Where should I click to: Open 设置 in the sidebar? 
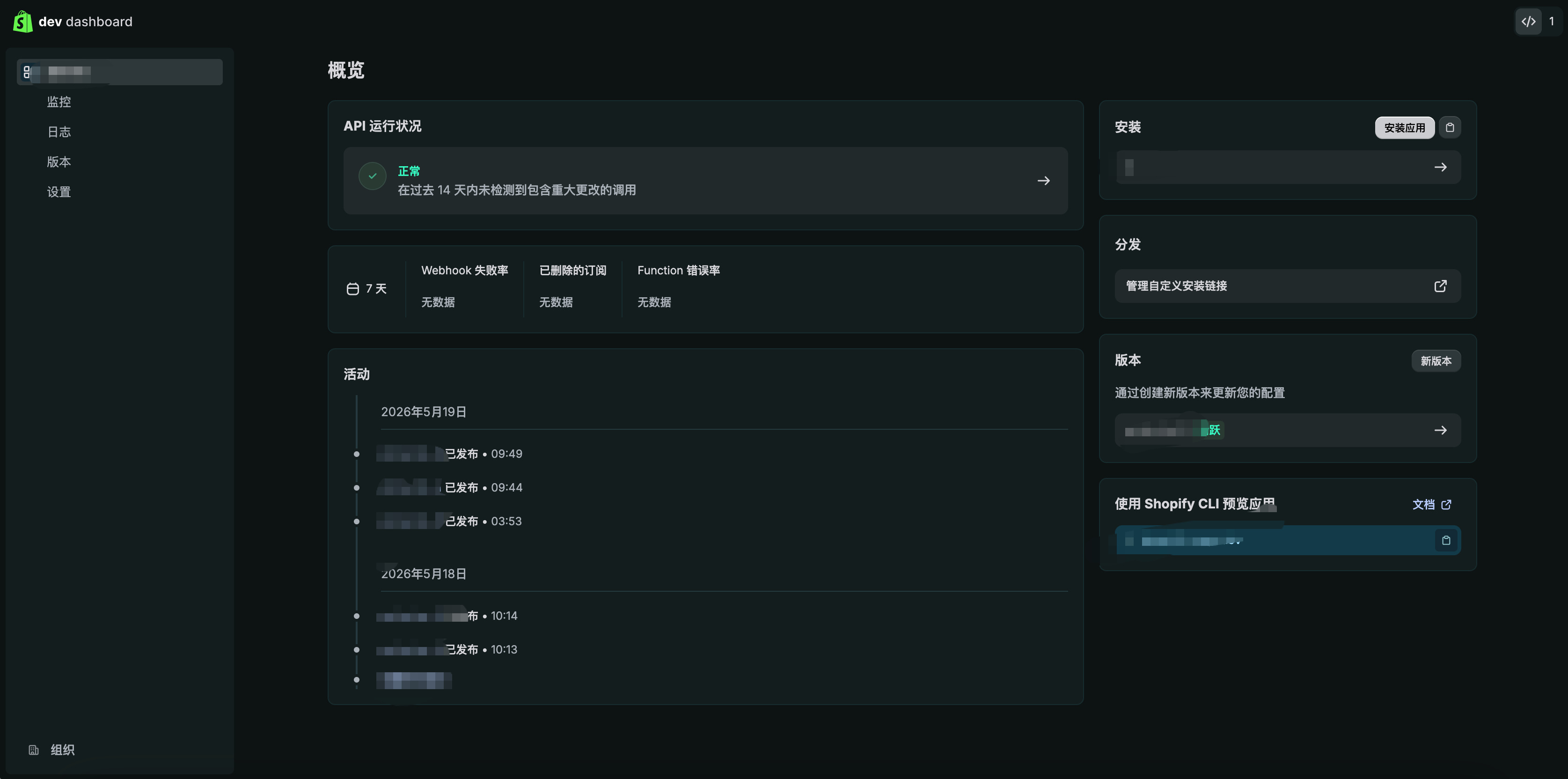click(59, 192)
